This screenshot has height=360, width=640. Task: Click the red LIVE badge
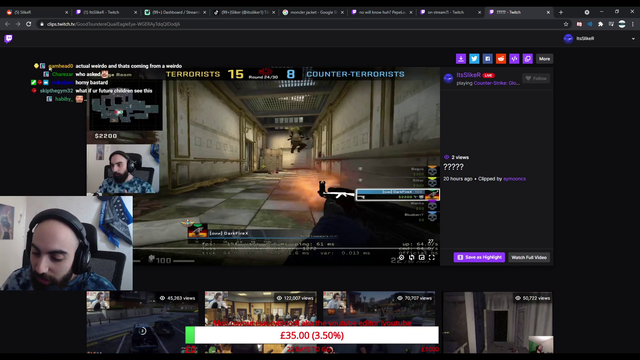tap(488, 76)
